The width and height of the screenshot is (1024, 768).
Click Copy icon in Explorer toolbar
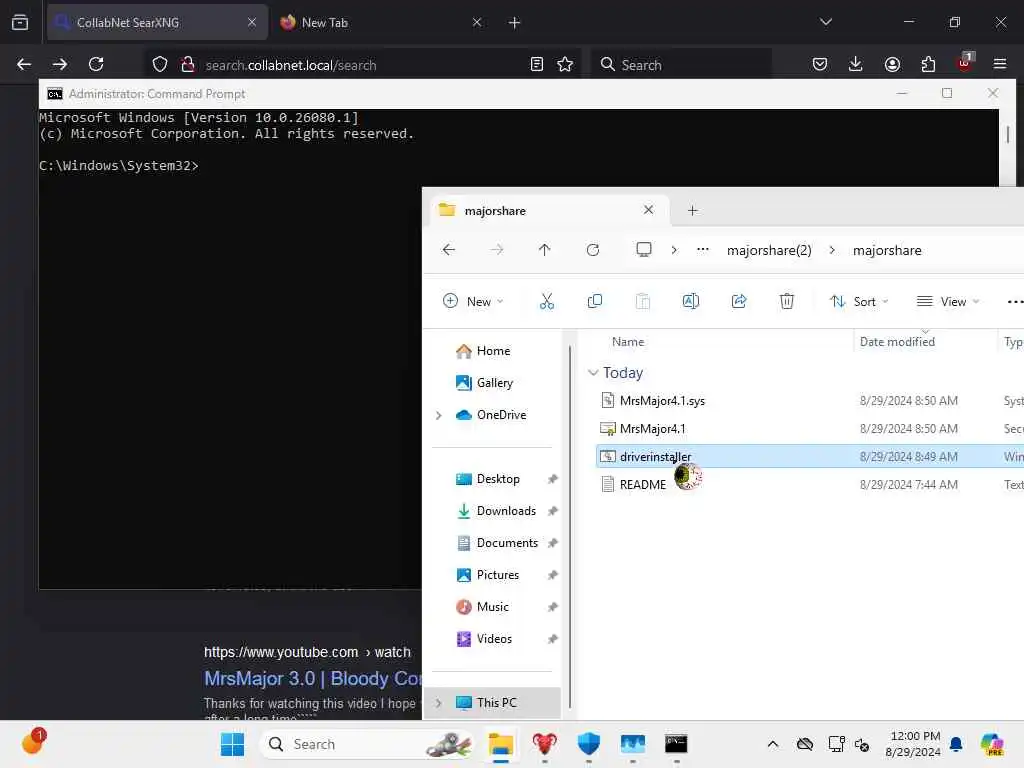pyautogui.click(x=595, y=301)
